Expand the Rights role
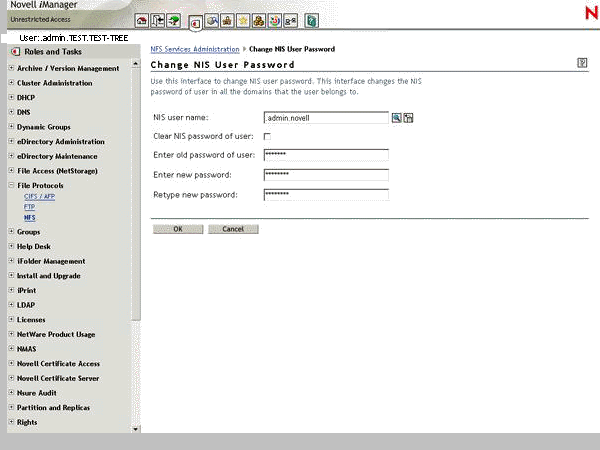The width and height of the screenshot is (600, 450). [x=11, y=422]
